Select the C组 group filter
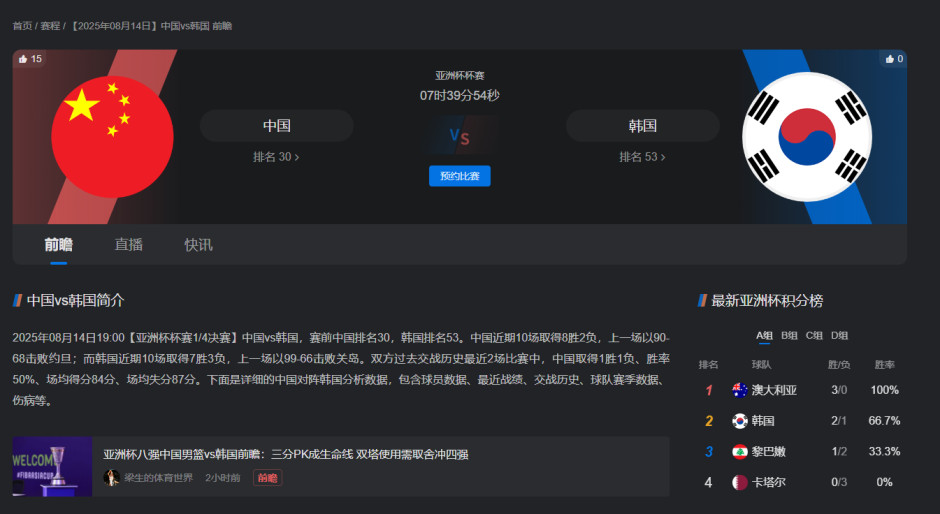The image size is (940, 514). pyautogui.click(x=815, y=336)
